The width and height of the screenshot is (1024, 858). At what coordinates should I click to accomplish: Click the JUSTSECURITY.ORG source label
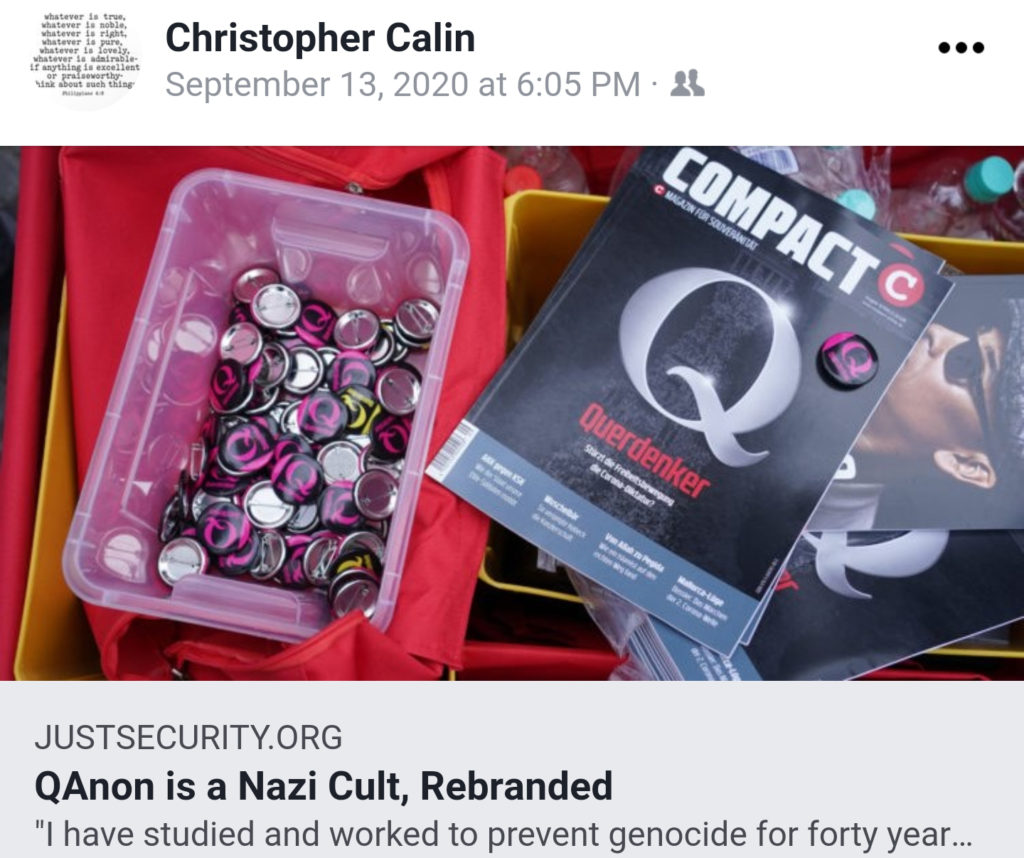tap(188, 737)
